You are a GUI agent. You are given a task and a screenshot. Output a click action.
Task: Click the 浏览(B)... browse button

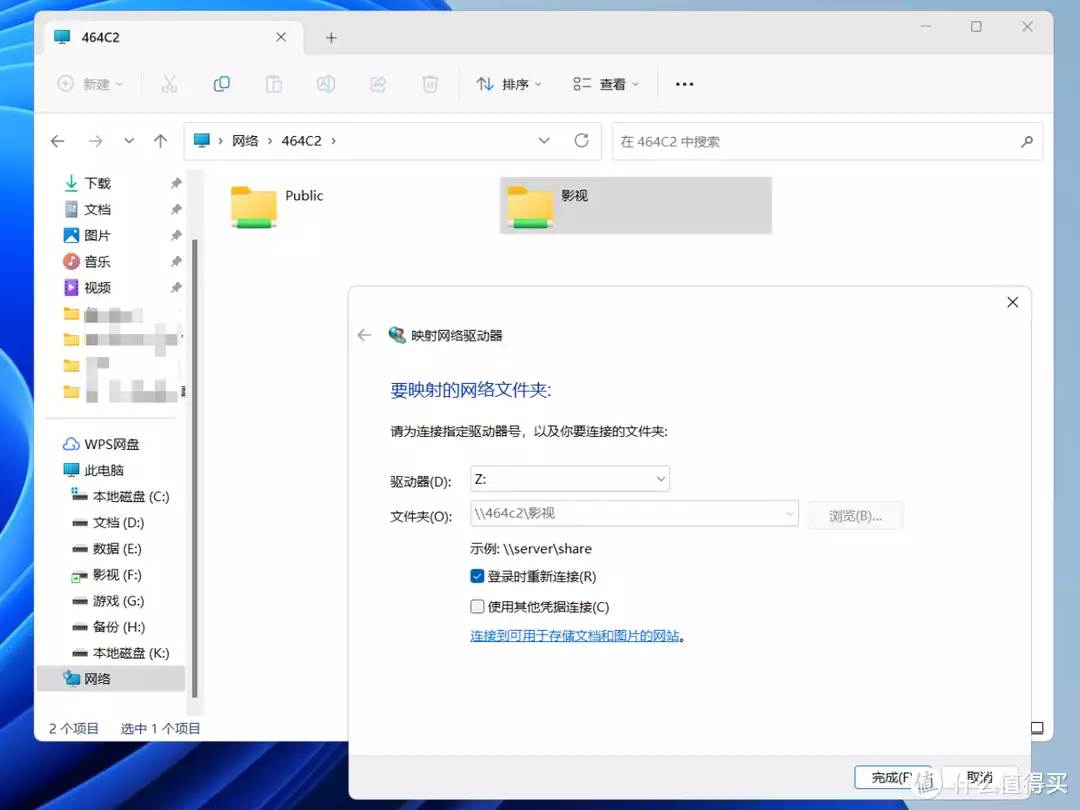pos(855,515)
